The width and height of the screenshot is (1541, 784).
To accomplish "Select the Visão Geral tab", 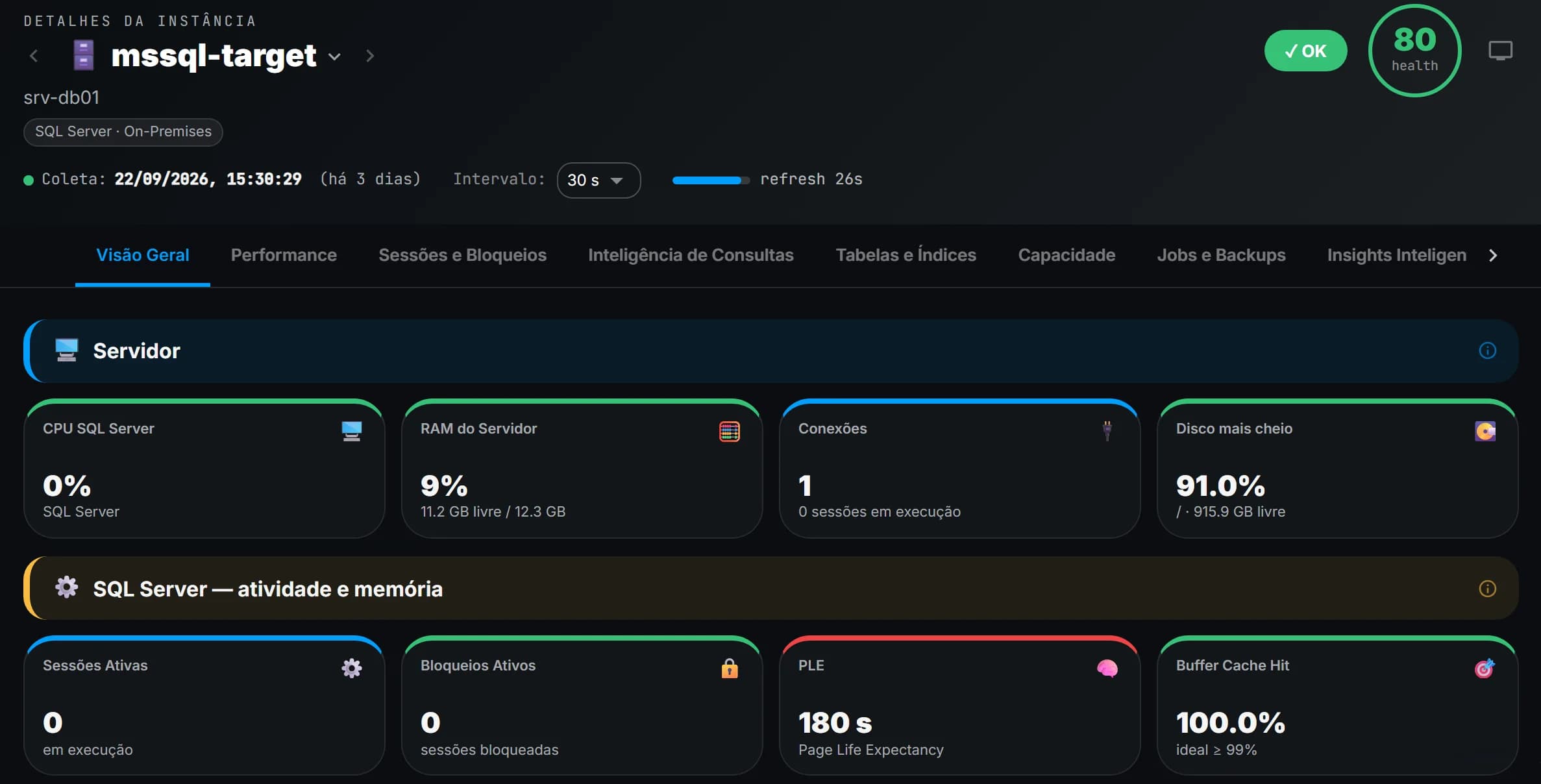I will pos(143,255).
